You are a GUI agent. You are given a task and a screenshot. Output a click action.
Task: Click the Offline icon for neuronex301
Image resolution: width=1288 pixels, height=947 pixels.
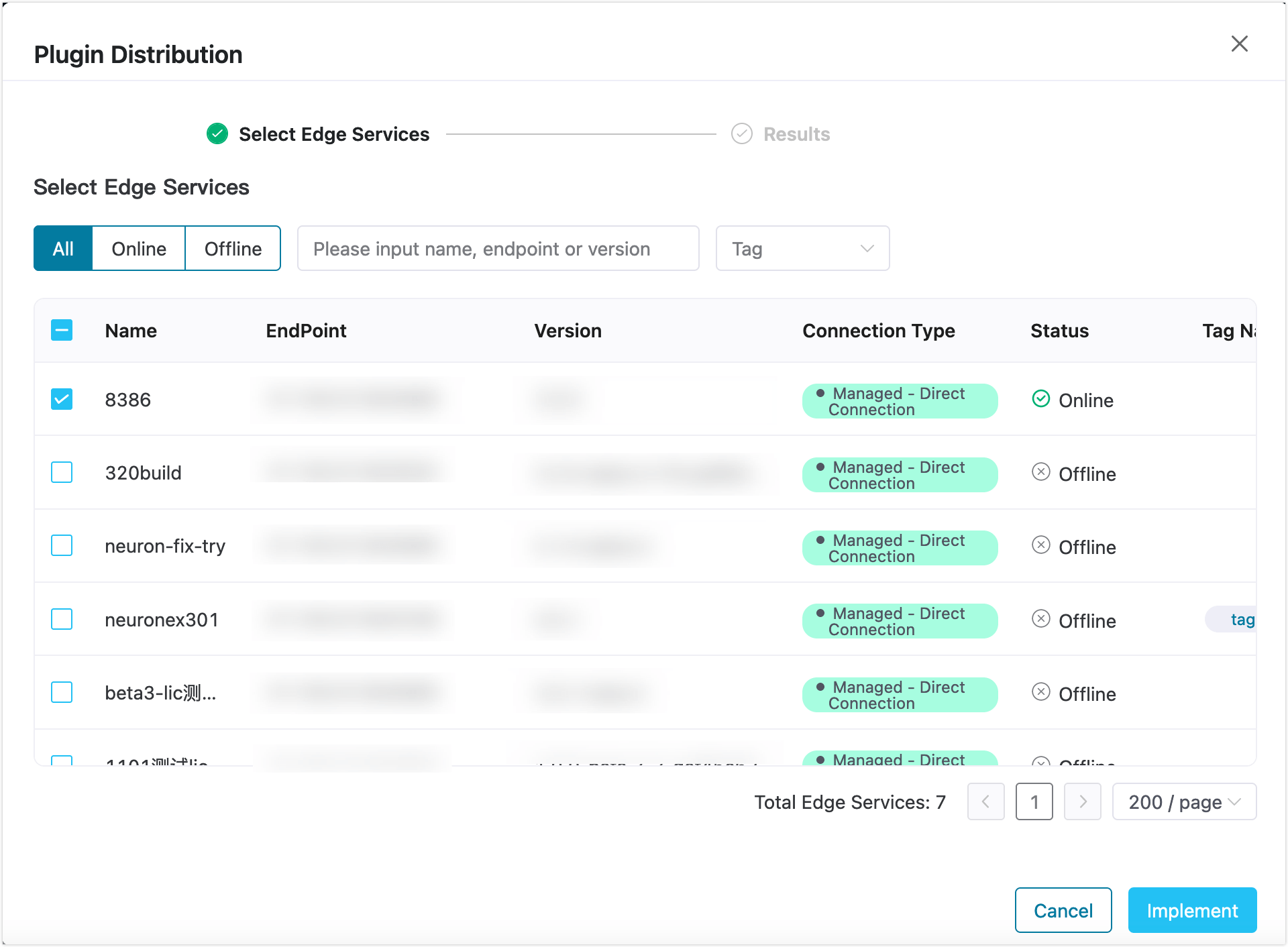pos(1040,618)
